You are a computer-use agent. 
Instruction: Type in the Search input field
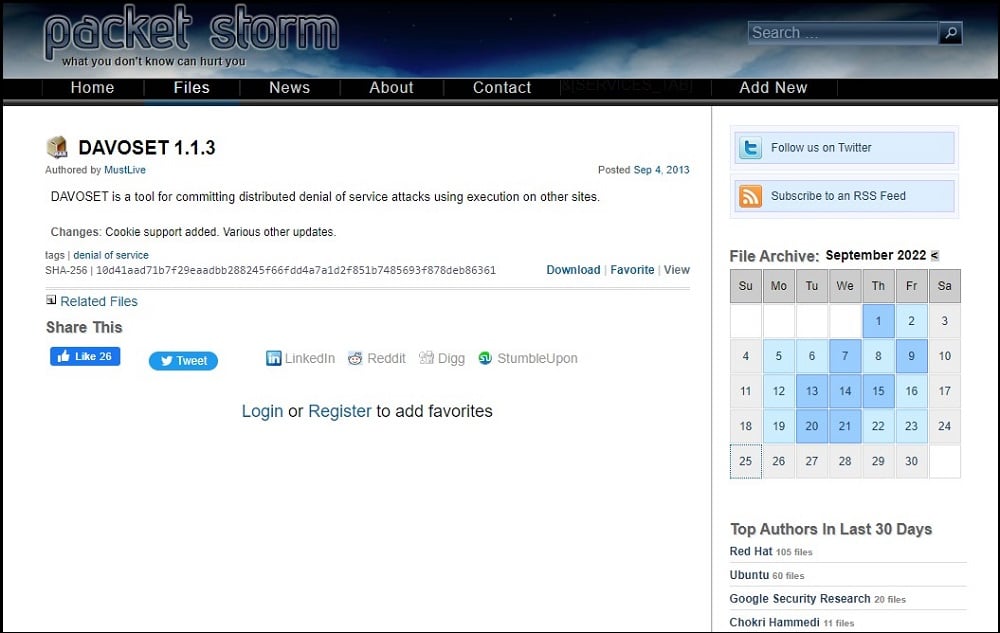tap(842, 33)
